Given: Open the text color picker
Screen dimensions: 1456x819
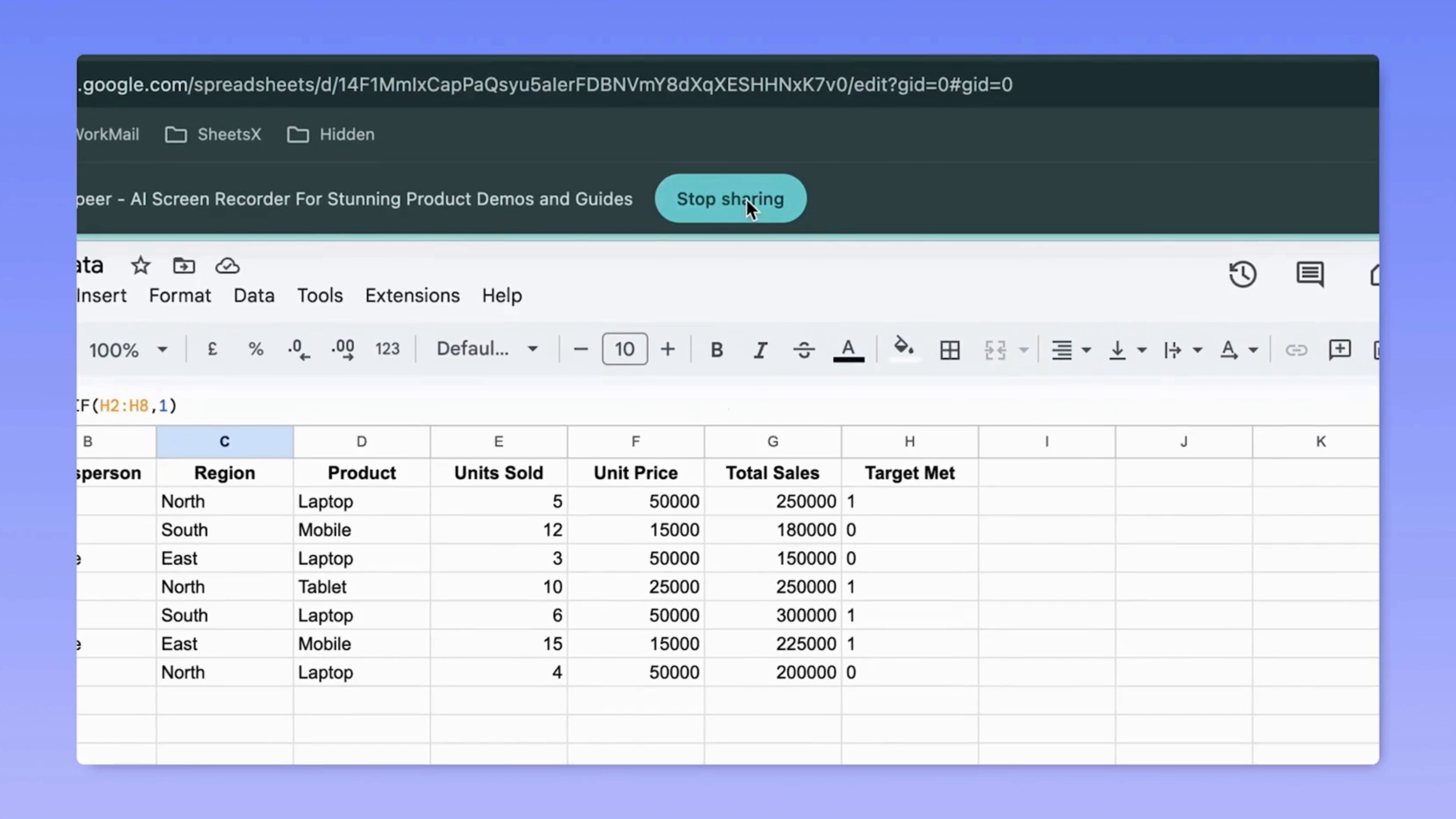Looking at the screenshot, I should [849, 349].
